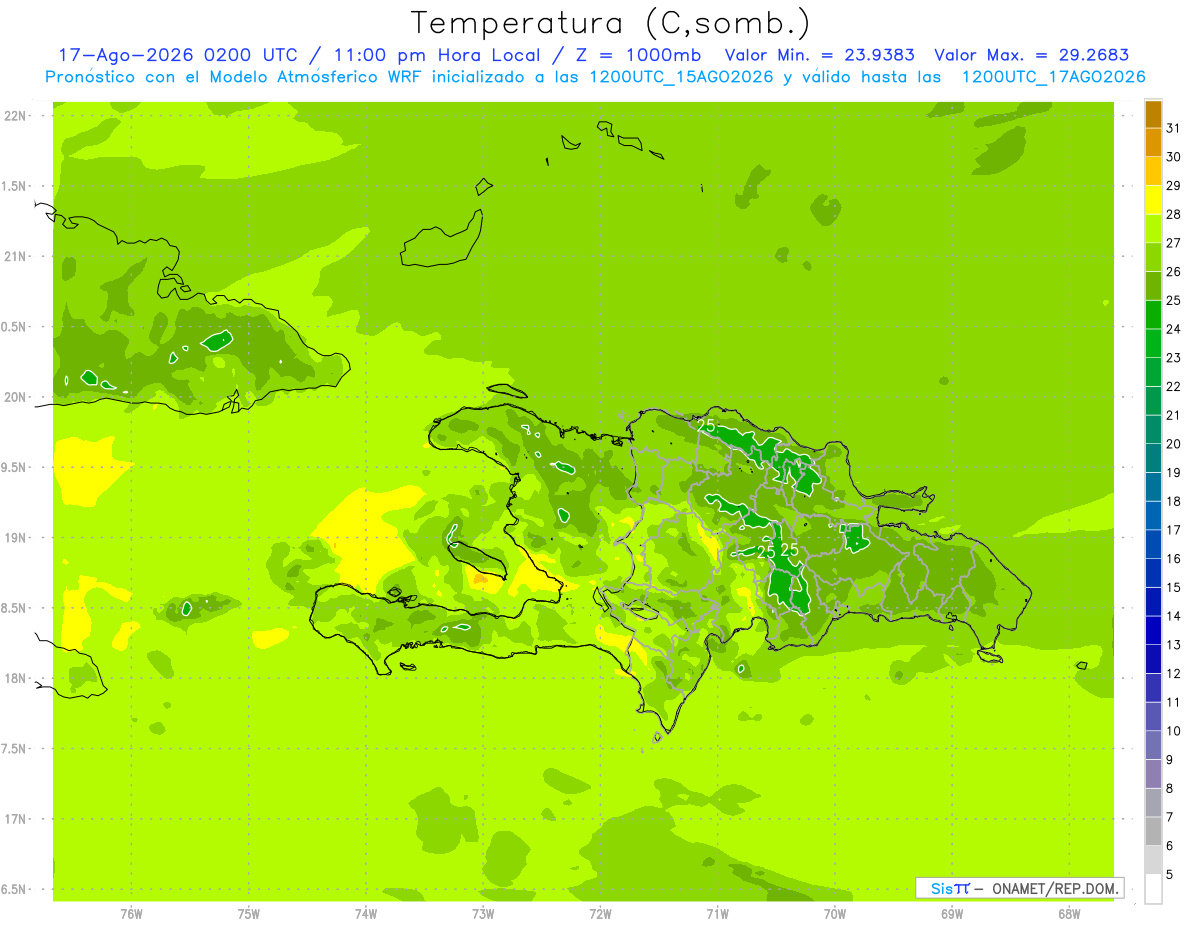Click the '69W' longitude label
1200x927 pixels.
coord(952,914)
